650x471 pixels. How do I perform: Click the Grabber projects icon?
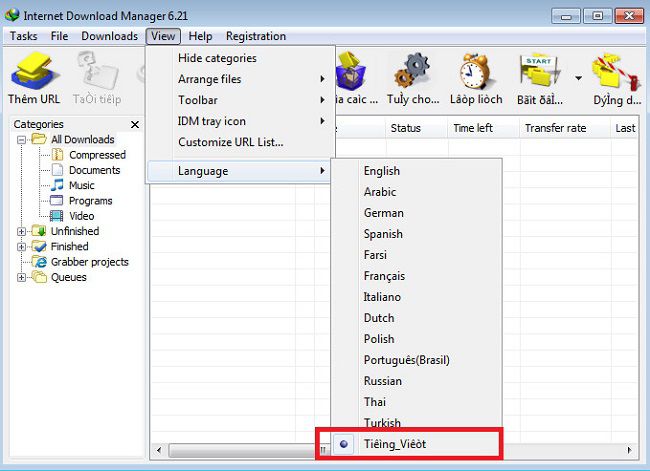pos(40,262)
